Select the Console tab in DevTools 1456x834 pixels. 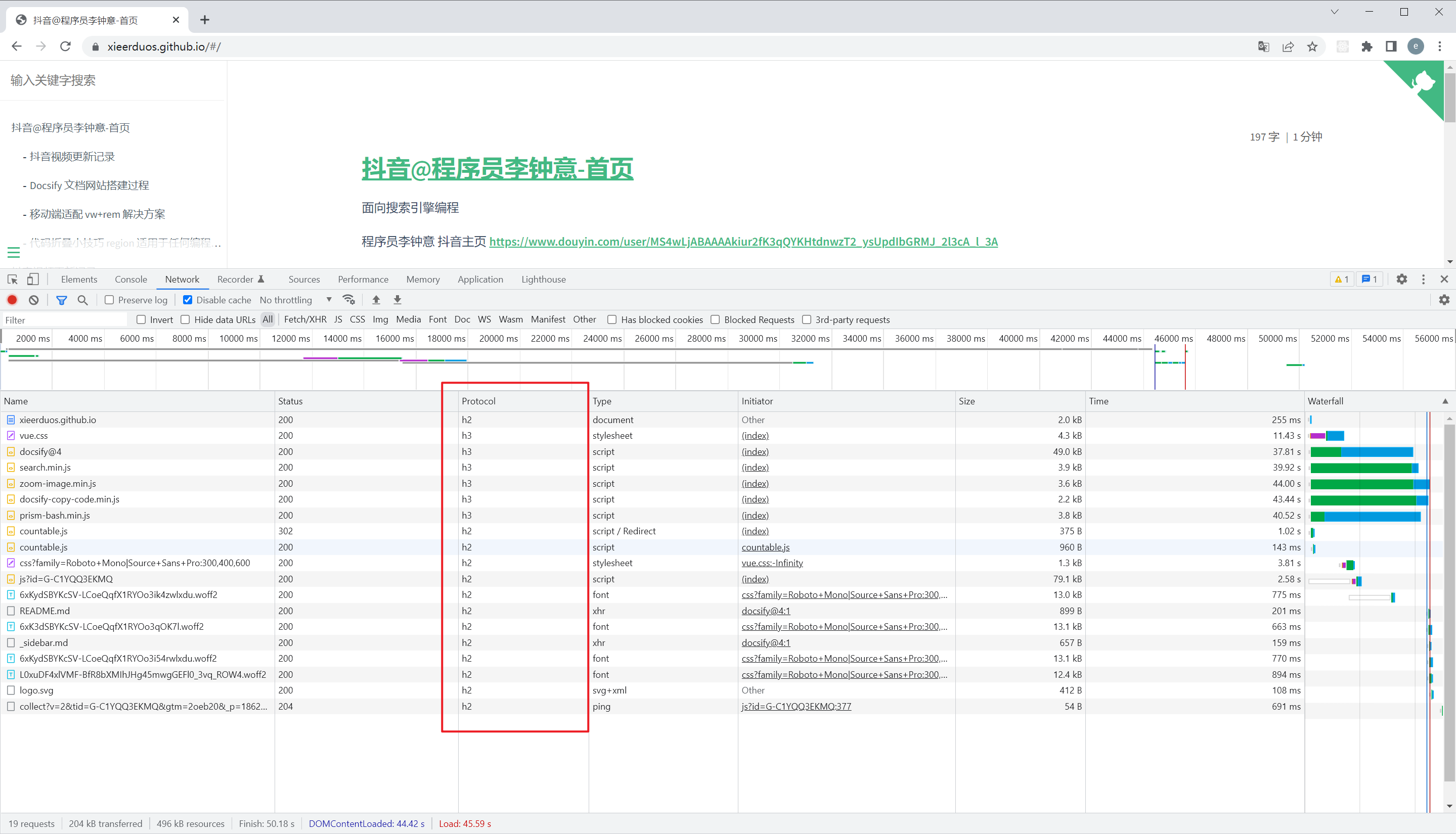pos(131,279)
